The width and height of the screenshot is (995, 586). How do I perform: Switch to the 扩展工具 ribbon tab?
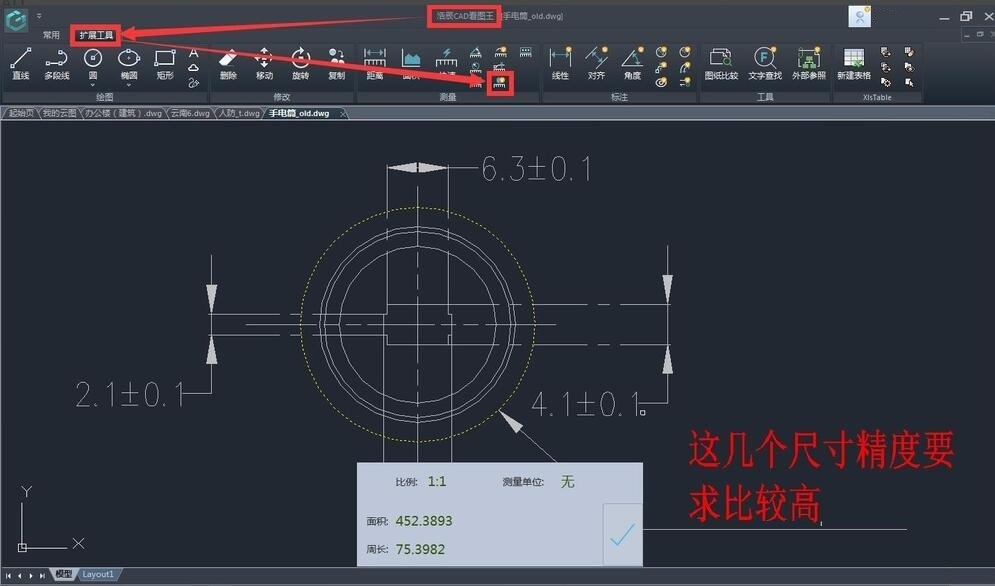tap(95, 33)
